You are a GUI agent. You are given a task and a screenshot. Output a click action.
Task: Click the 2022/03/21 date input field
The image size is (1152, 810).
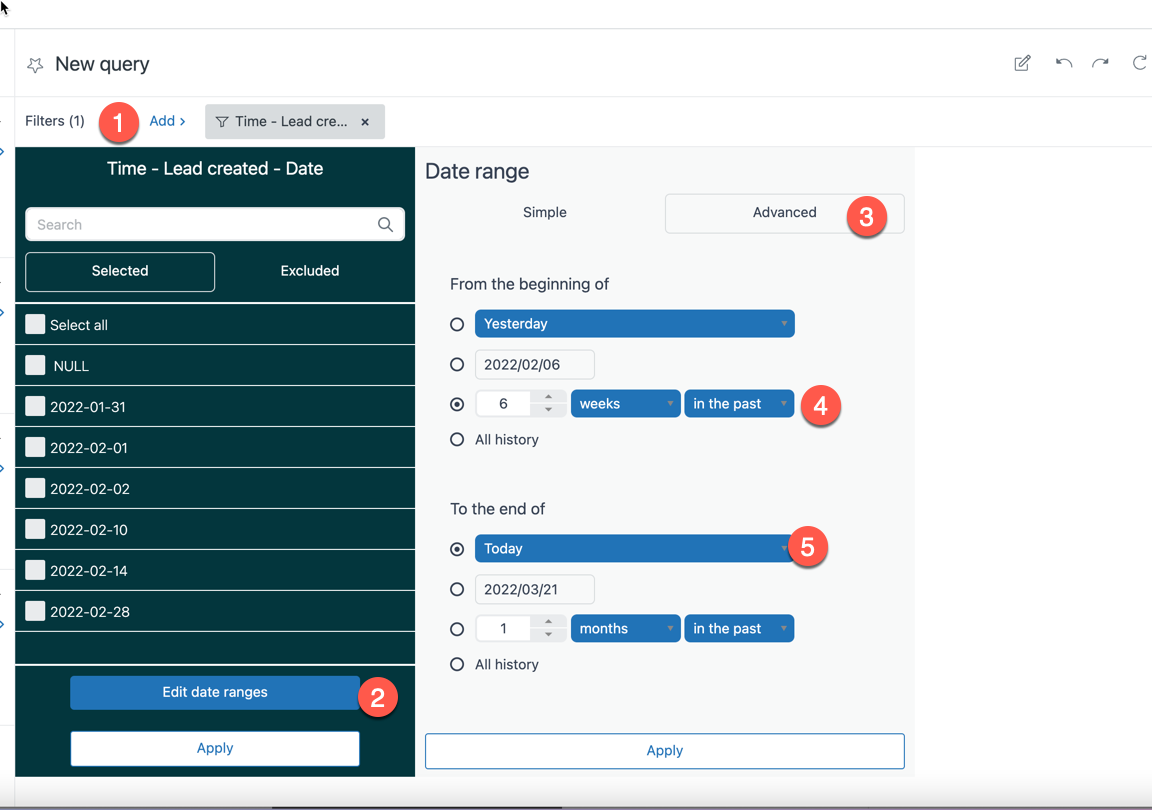click(x=534, y=590)
